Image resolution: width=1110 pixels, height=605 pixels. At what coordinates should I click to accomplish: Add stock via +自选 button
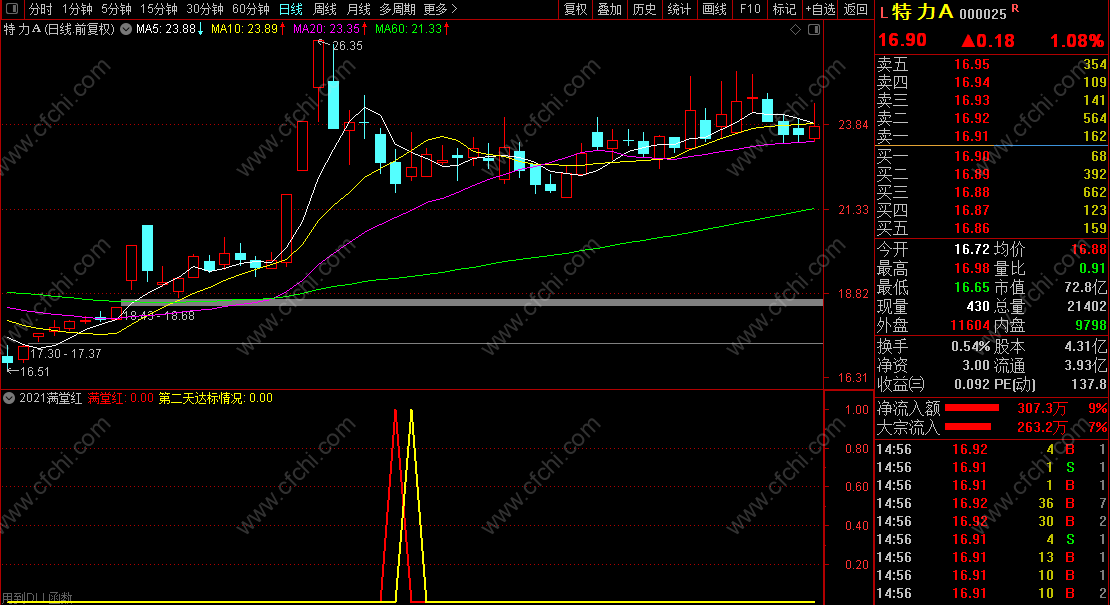tap(820, 9)
